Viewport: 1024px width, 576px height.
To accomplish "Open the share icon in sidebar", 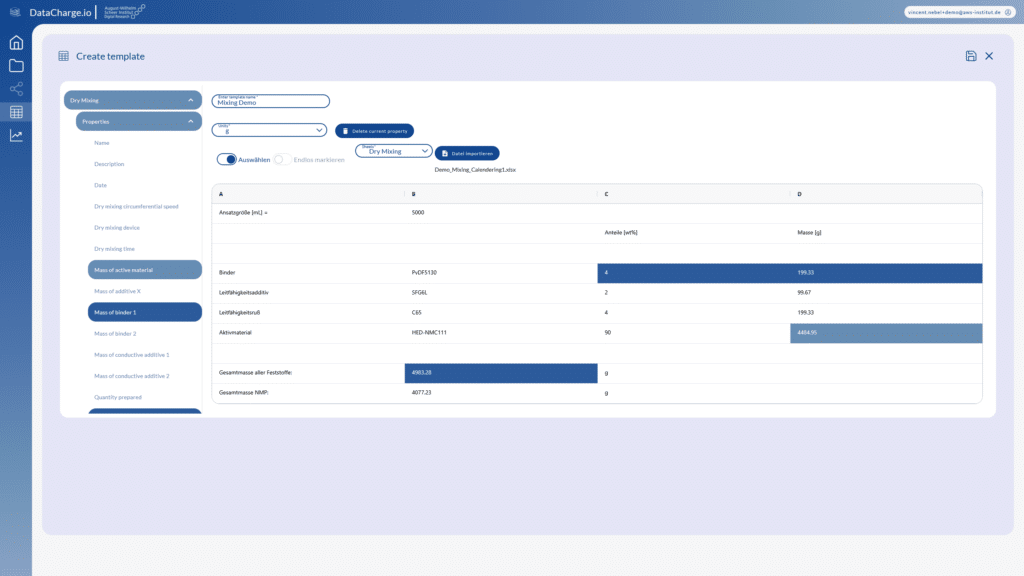I will click(16, 89).
